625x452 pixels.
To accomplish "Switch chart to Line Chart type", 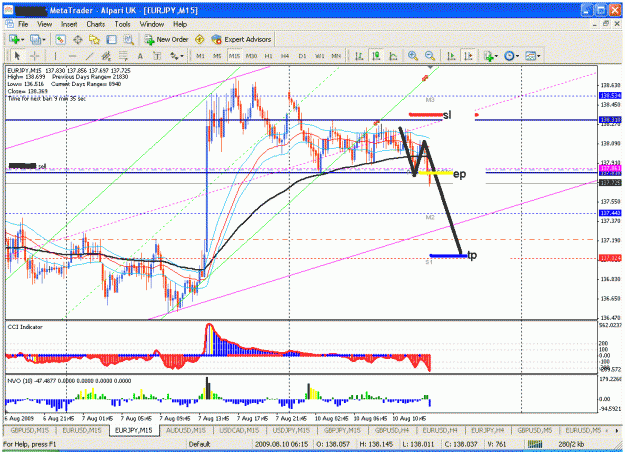I will click(x=393, y=56).
